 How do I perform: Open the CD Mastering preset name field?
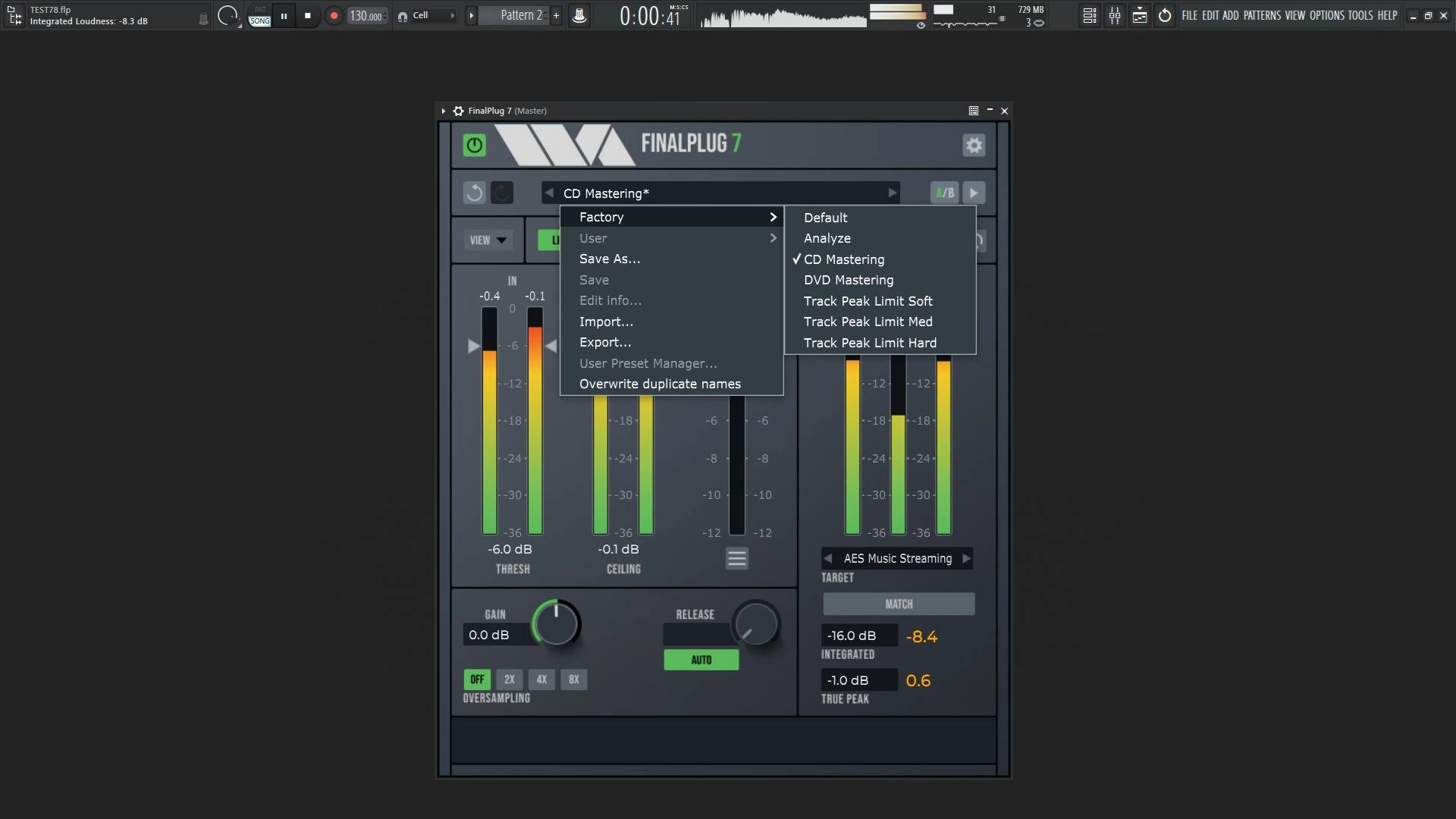pyautogui.click(x=720, y=193)
